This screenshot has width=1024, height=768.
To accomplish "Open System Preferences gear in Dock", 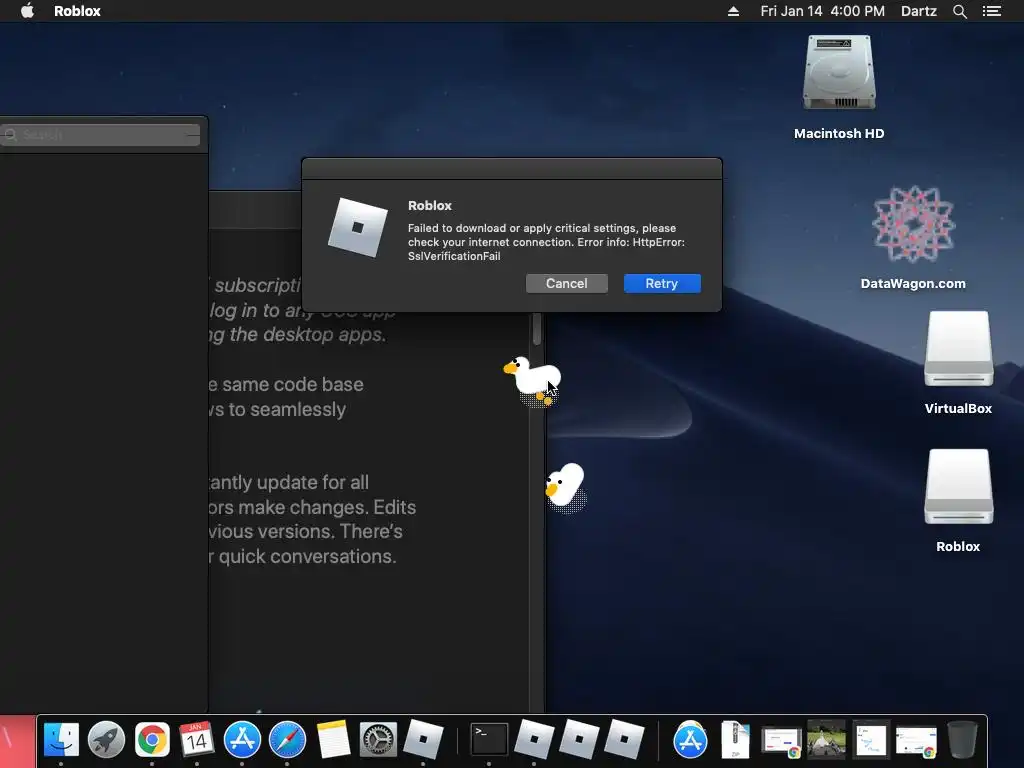I will click(x=378, y=740).
